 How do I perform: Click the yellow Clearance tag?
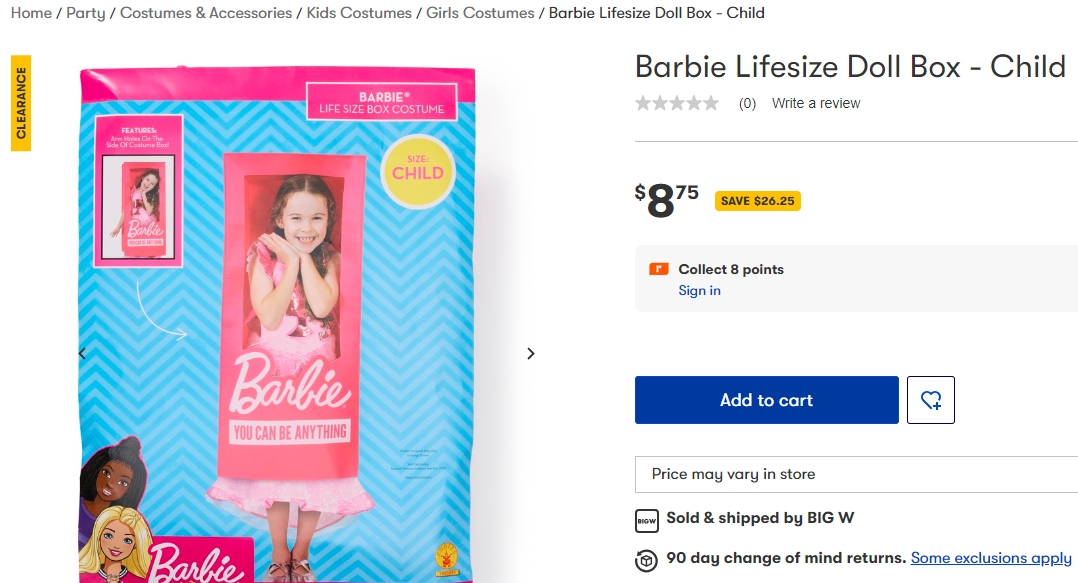click(21, 103)
